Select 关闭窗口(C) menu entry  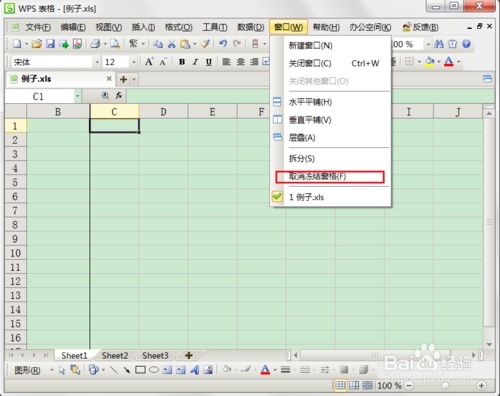coord(330,63)
